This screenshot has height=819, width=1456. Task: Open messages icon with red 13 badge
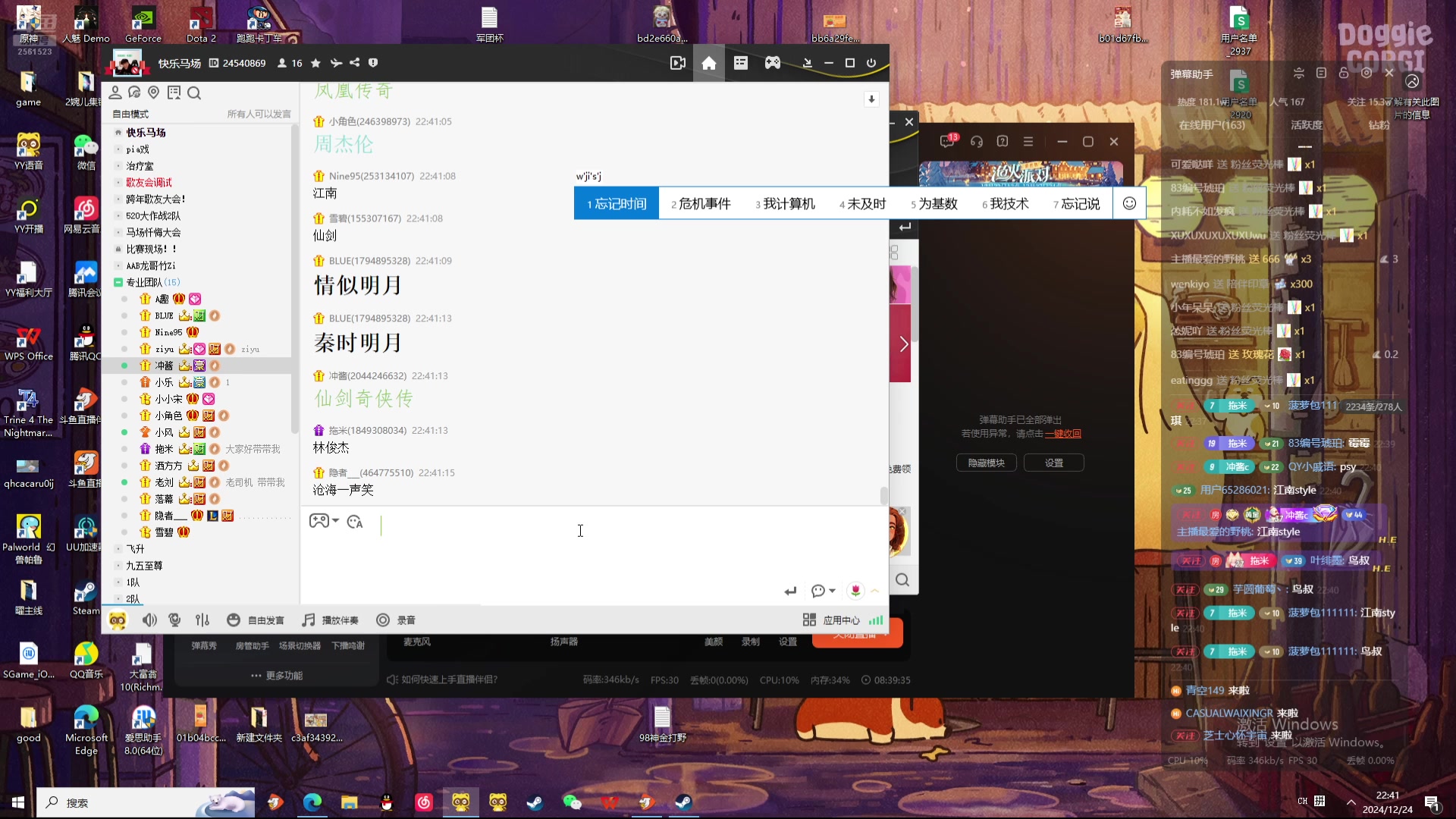(949, 141)
